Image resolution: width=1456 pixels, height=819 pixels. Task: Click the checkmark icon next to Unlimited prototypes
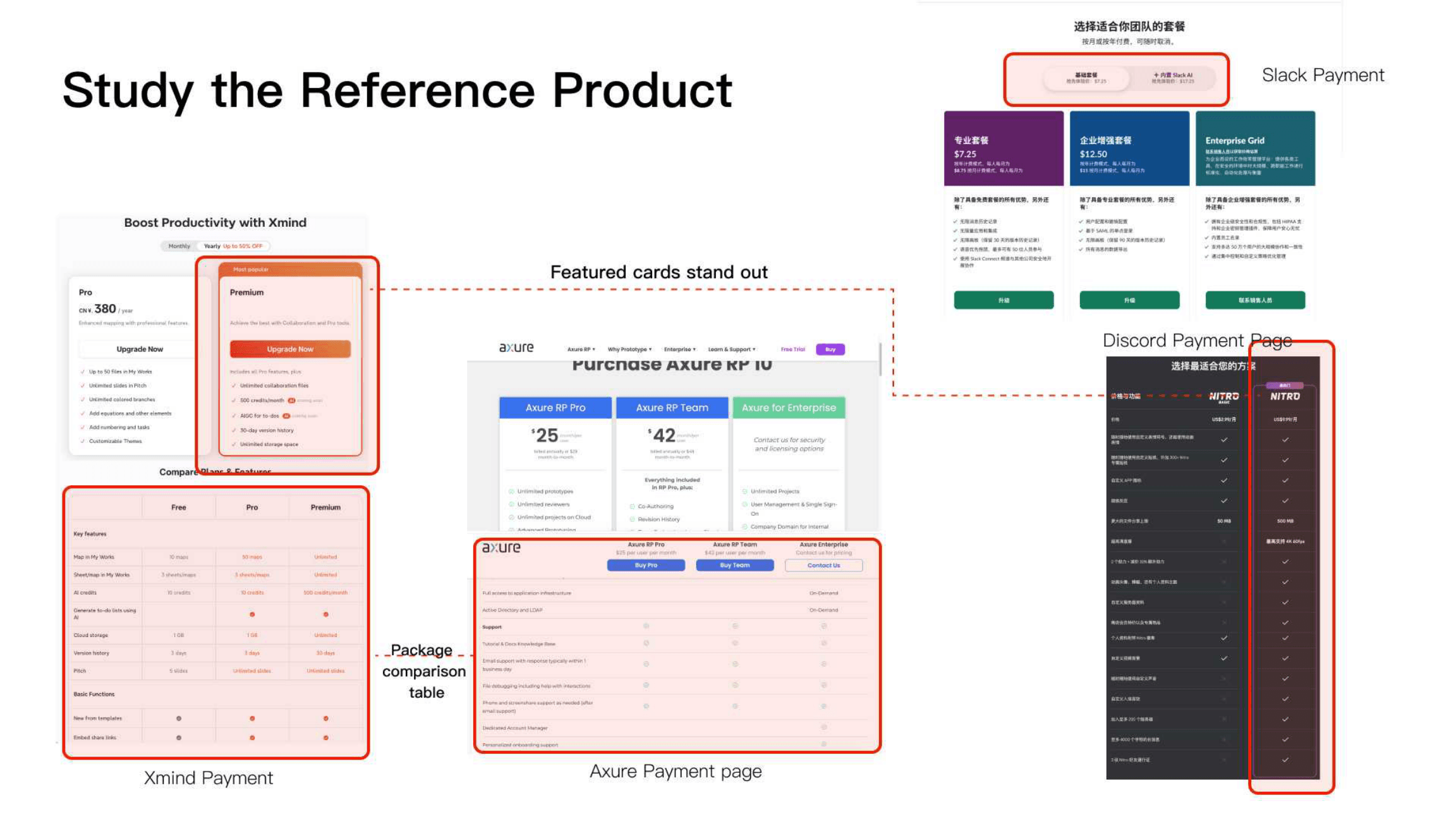[x=511, y=492]
